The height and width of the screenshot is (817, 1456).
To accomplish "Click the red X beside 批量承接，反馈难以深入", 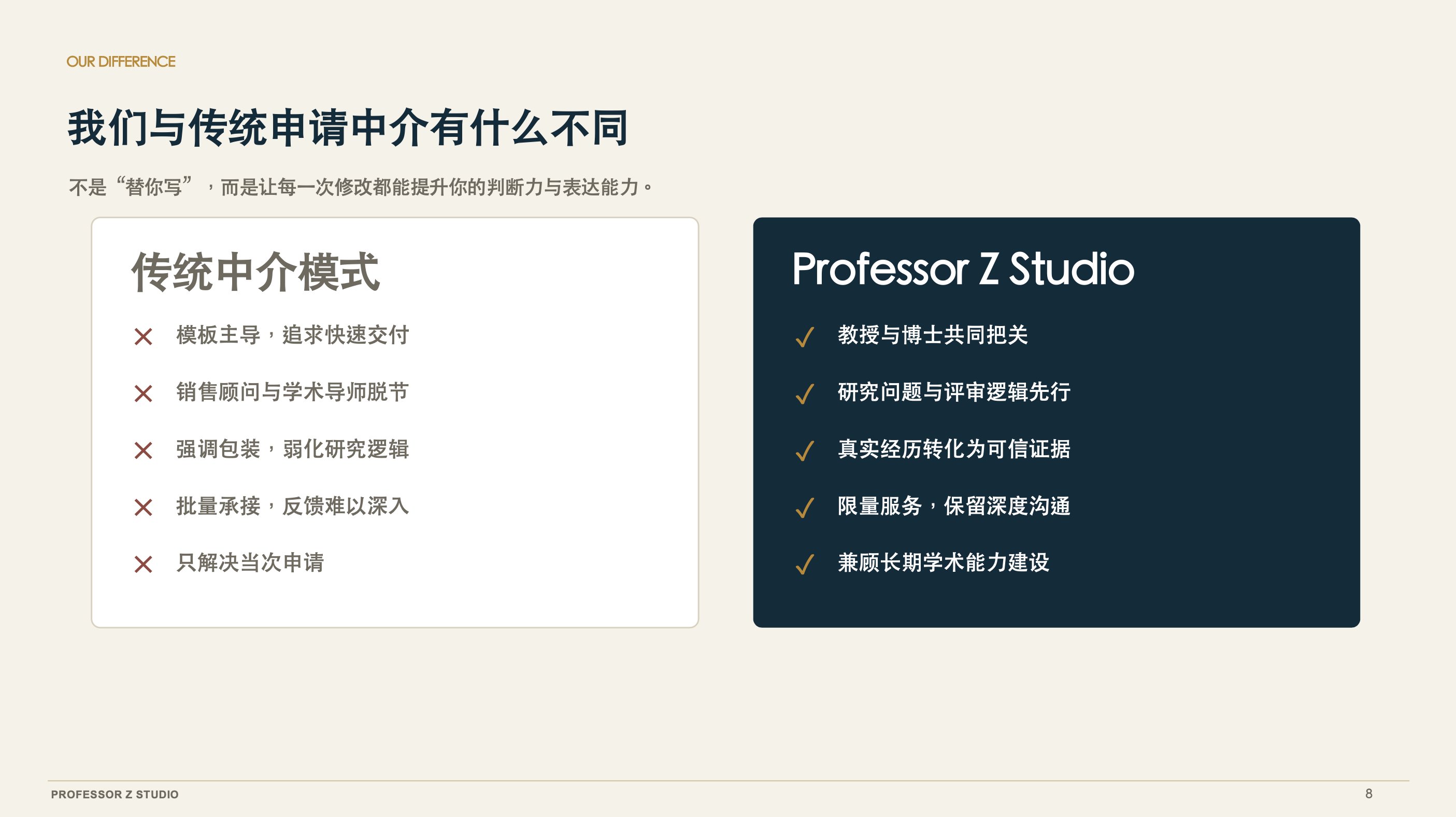I will [x=144, y=507].
